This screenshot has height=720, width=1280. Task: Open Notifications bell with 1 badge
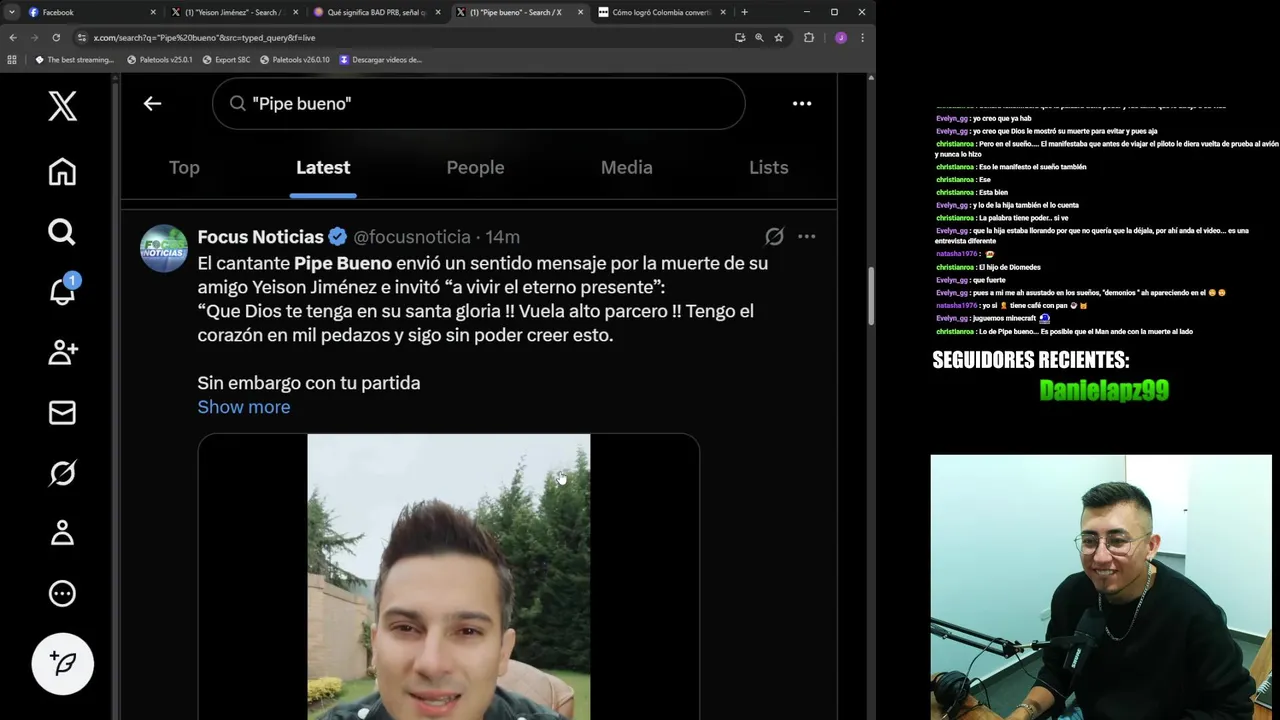point(62,290)
